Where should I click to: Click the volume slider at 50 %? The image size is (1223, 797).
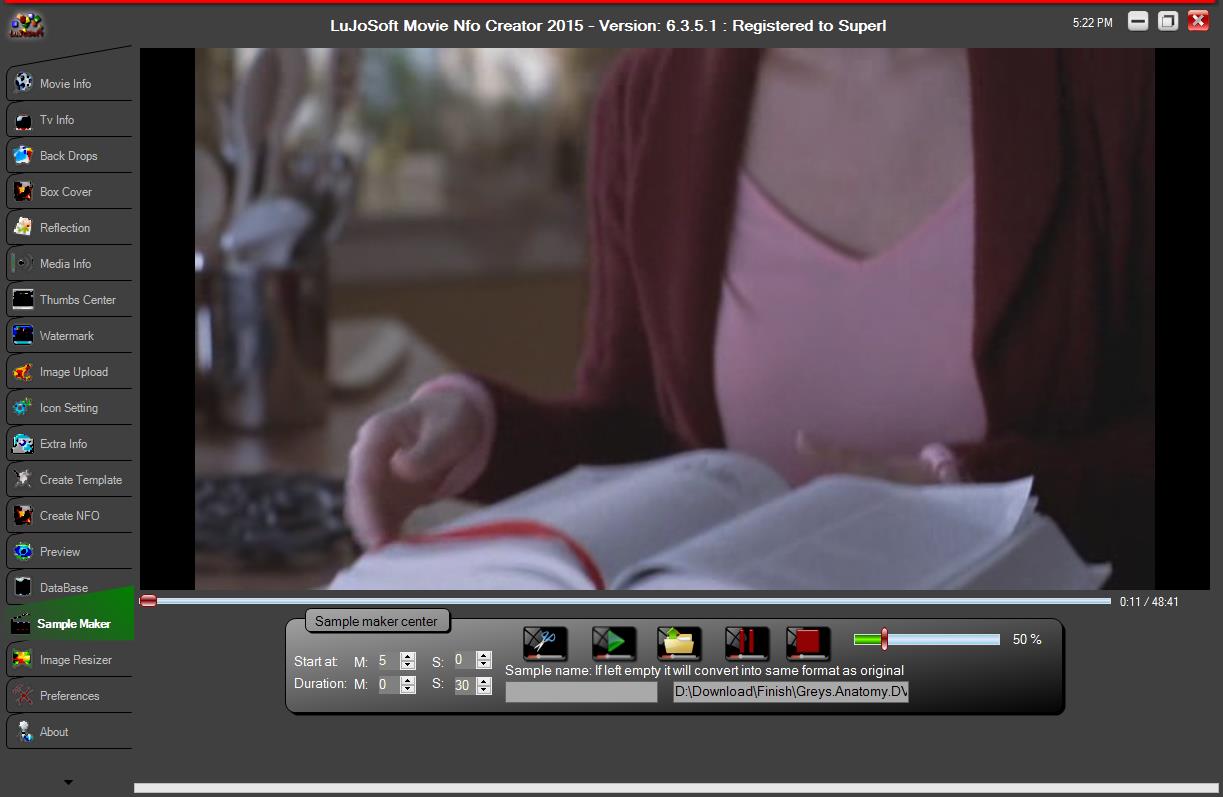926,639
